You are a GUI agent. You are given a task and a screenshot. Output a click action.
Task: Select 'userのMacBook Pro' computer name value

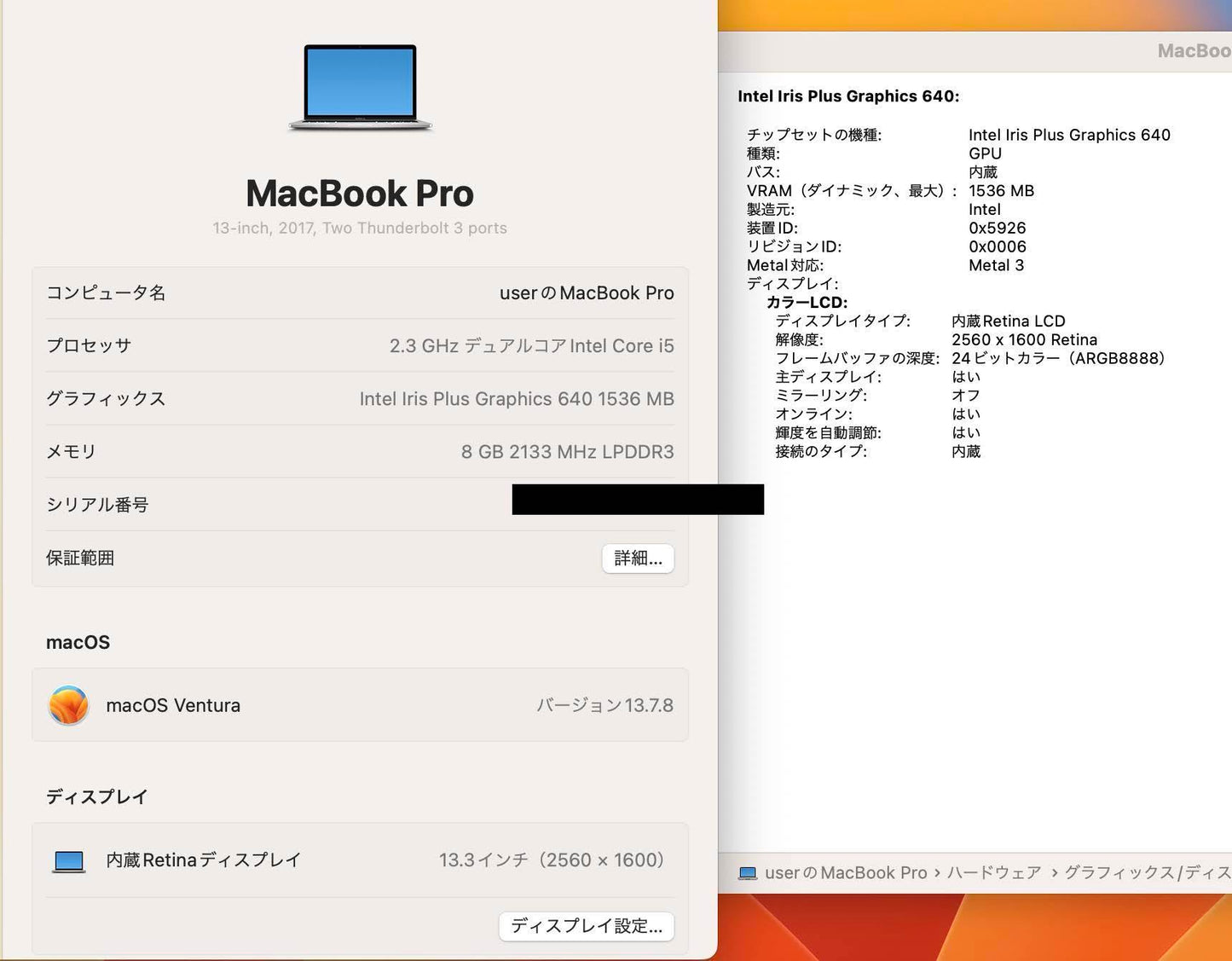pos(587,293)
